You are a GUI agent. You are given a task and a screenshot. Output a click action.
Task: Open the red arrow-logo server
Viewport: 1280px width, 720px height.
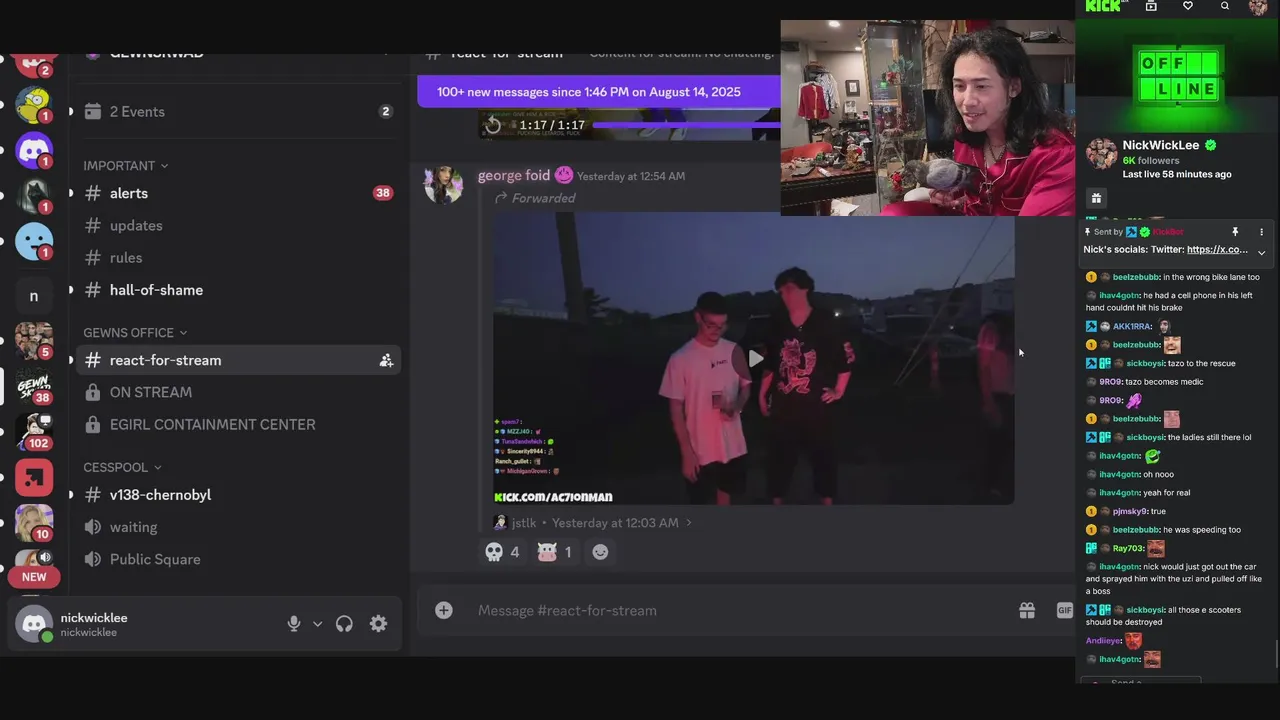[34, 478]
